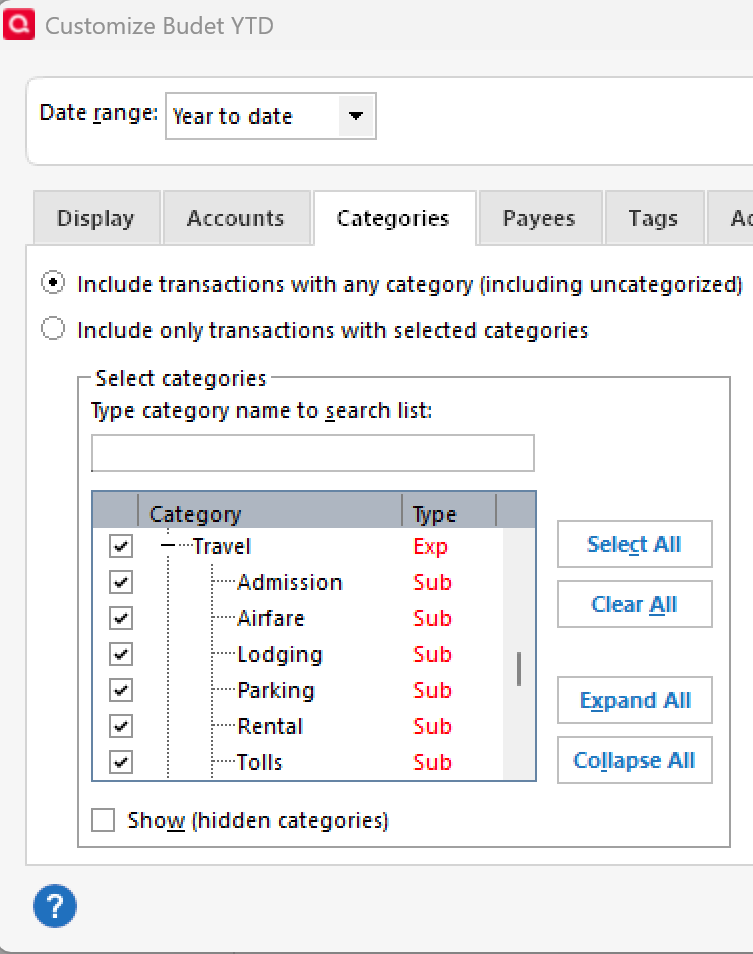The image size is (753, 954).
Task: Click the Quicken logo icon in title bar
Action: (x=18, y=24)
